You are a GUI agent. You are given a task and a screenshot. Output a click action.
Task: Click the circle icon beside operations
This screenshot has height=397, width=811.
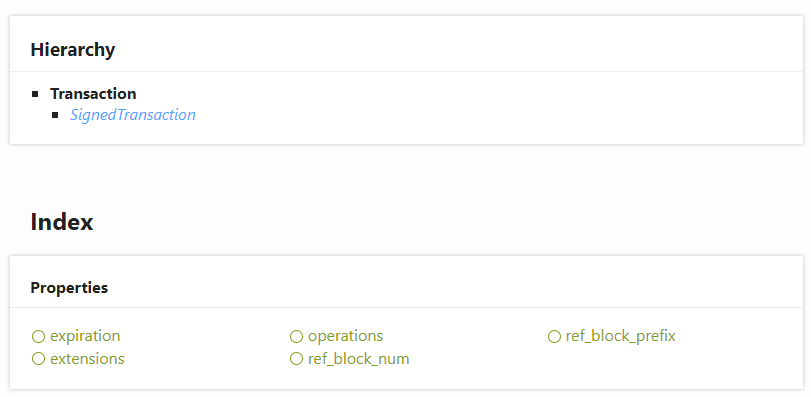tap(296, 337)
